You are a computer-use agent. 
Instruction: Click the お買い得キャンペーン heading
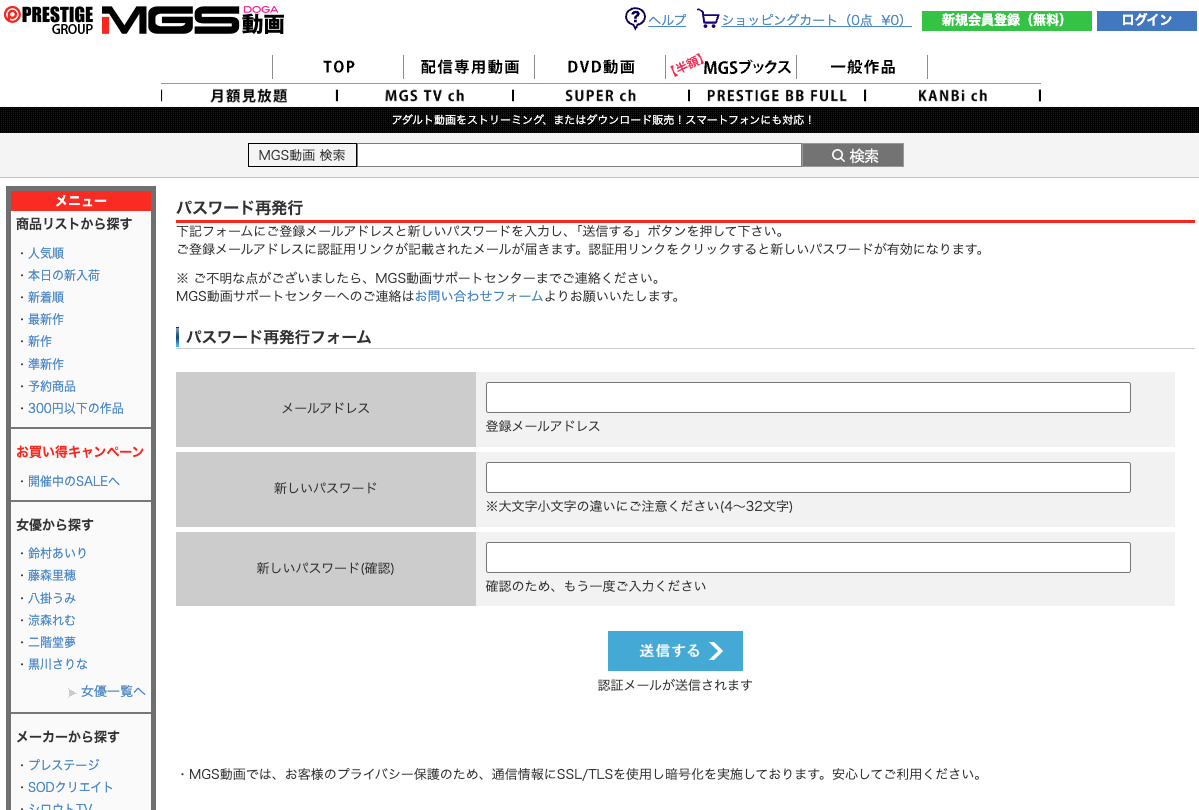point(80,452)
